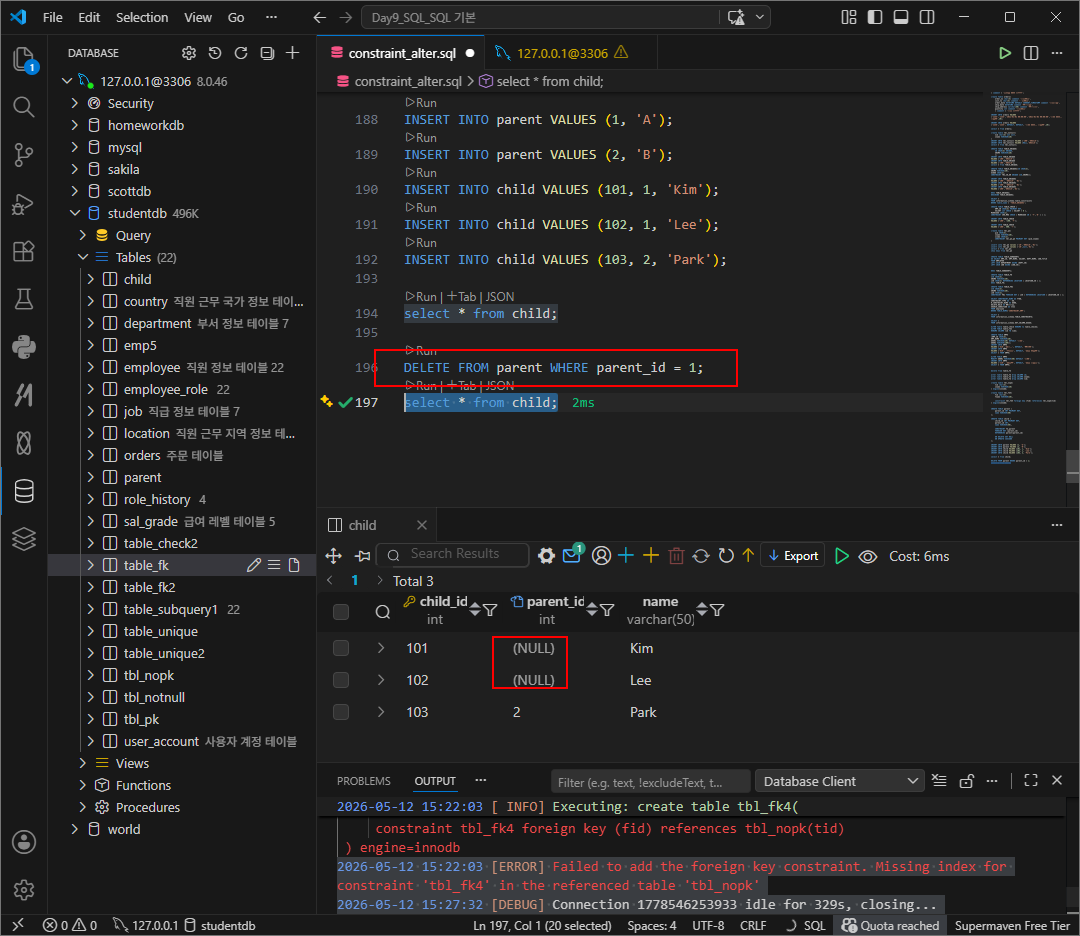Insert a new row with blue plus
Screen dimensions: 1080x936
tap(625, 556)
